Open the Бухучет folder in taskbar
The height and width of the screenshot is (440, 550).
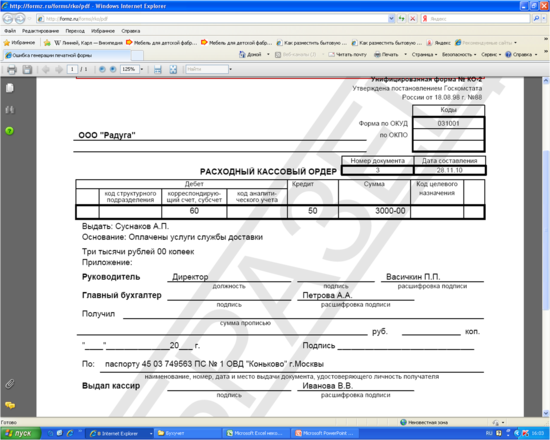pyautogui.click(x=189, y=433)
